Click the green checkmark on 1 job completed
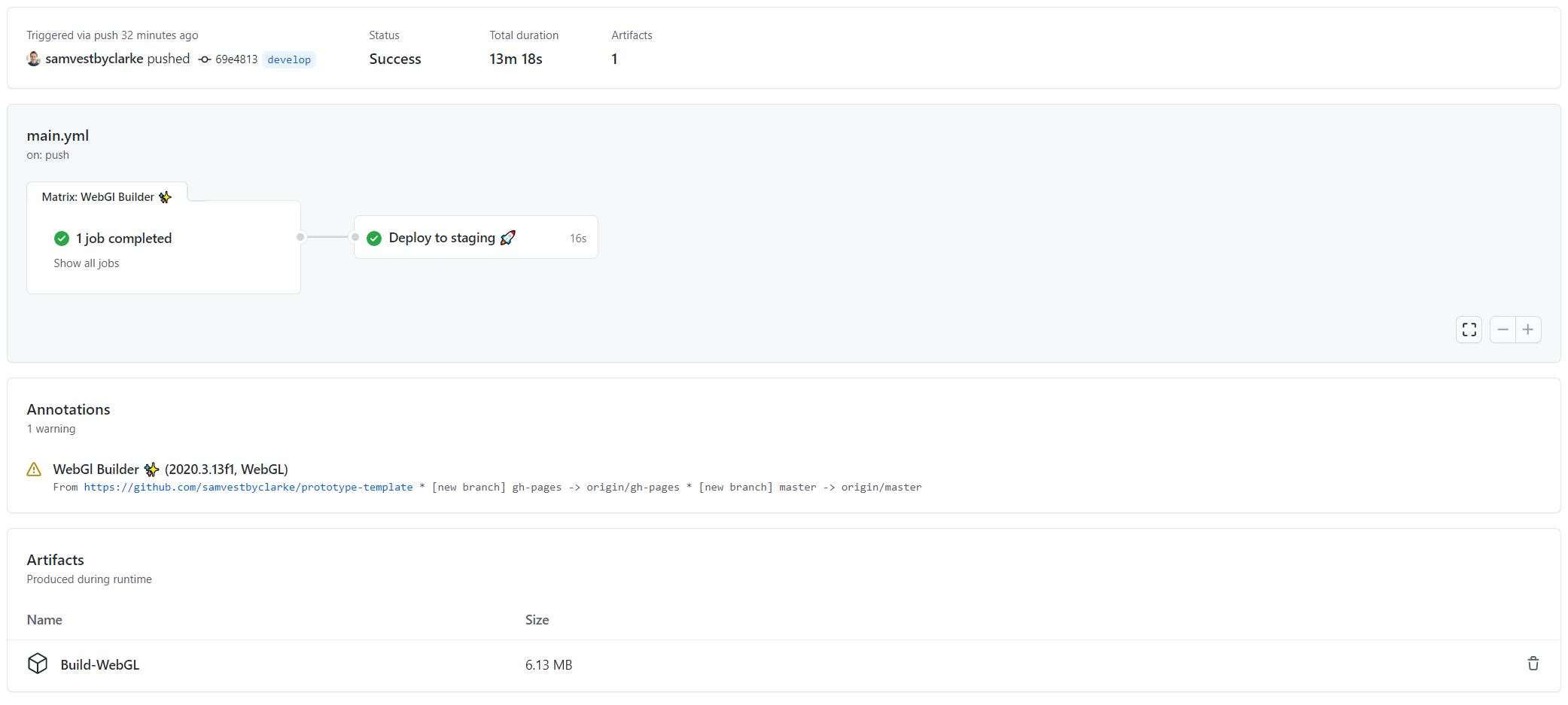The height and width of the screenshot is (705, 1568). coord(61,238)
